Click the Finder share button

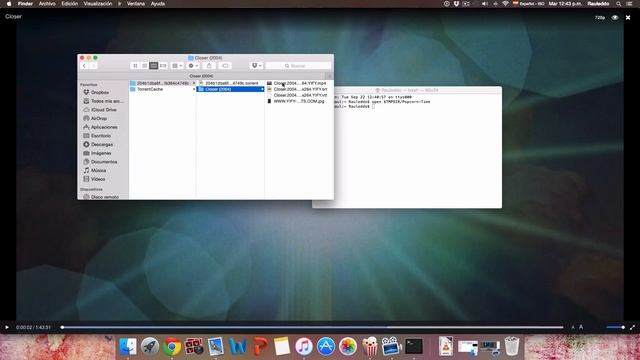coord(209,66)
